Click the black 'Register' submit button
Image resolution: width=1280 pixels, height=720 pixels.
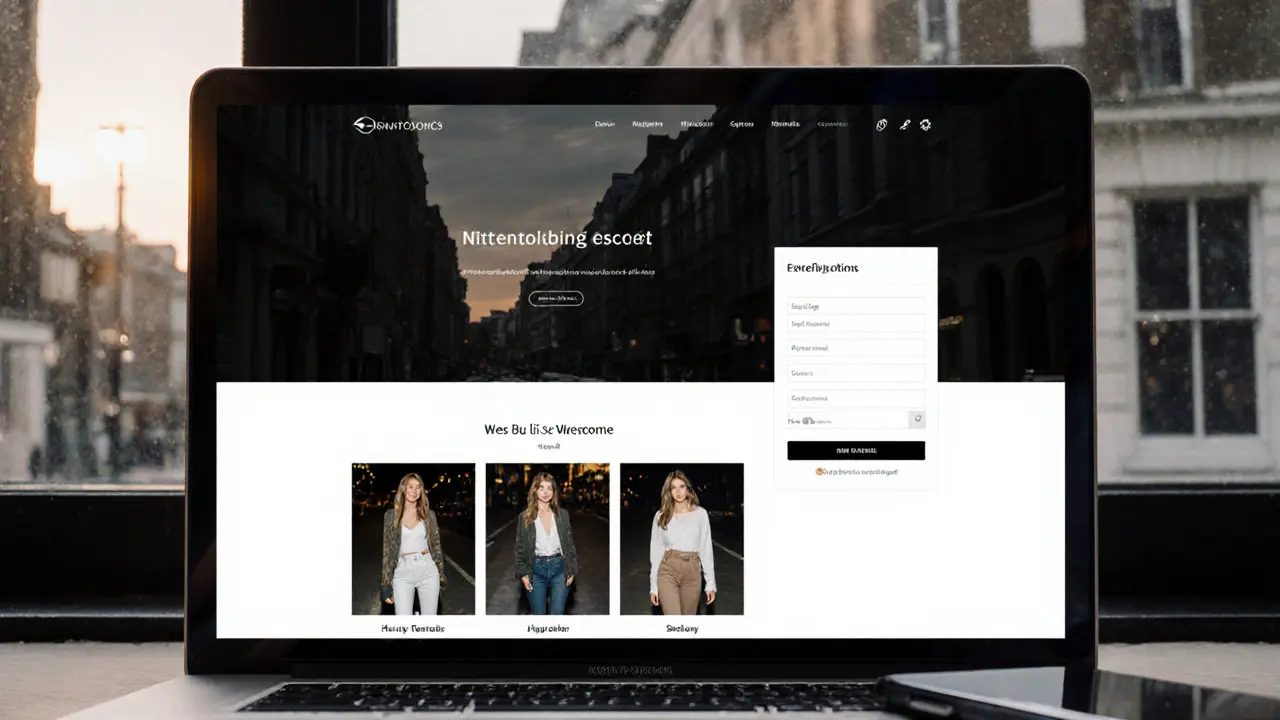pyautogui.click(x=856, y=450)
